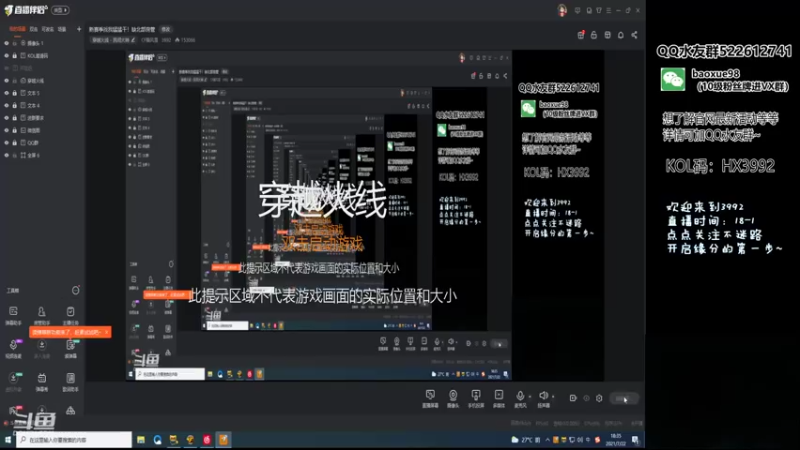Open the info icon in bottom toolbar
This screenshot has height=450, width=800.
point(586,398)
